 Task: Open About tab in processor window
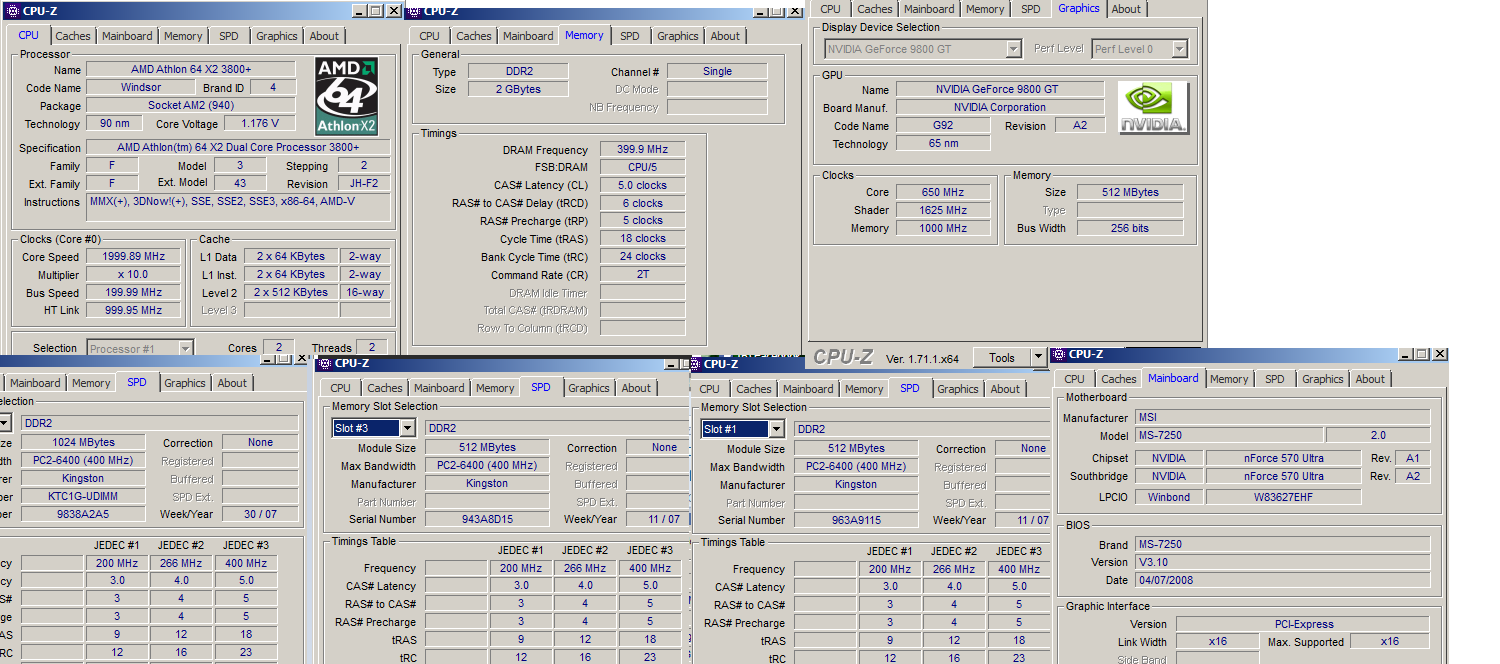coord(324,36)
